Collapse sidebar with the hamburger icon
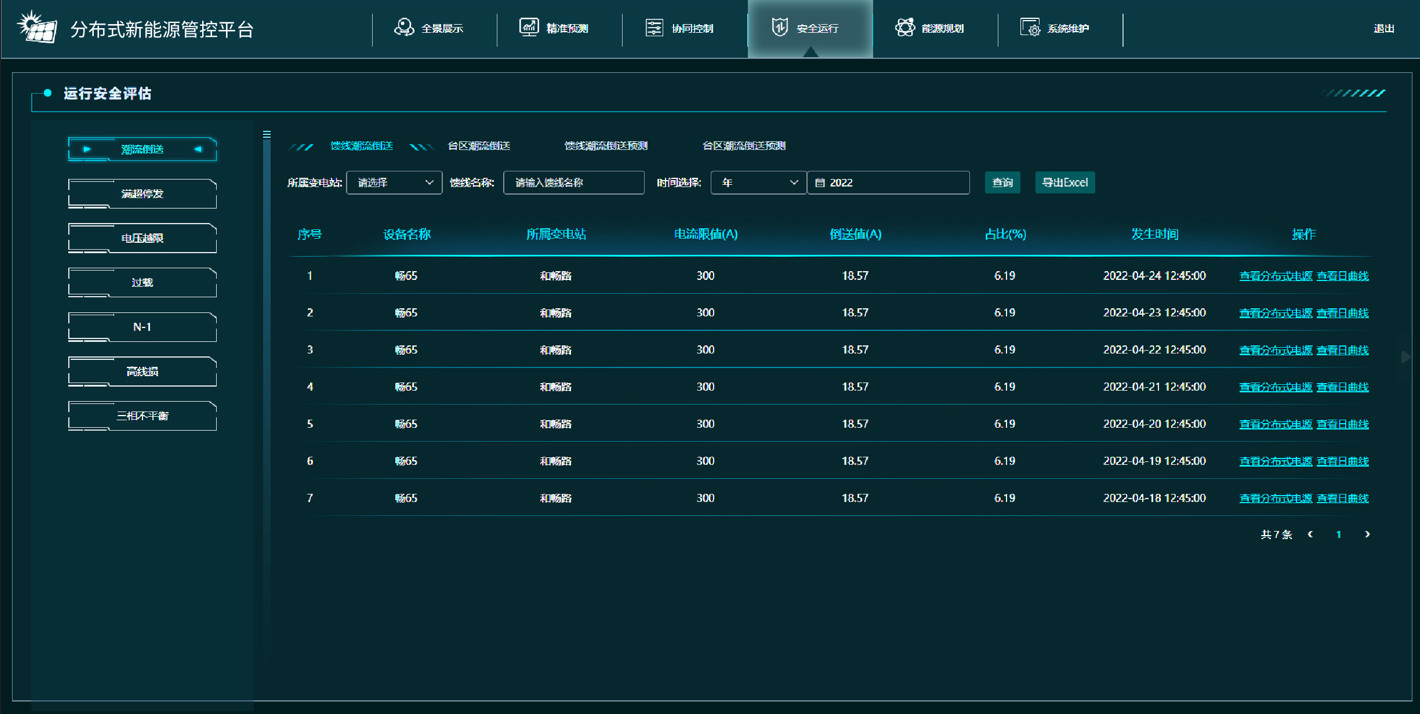This screenshot has height=714, width=1420. point(267,134)
